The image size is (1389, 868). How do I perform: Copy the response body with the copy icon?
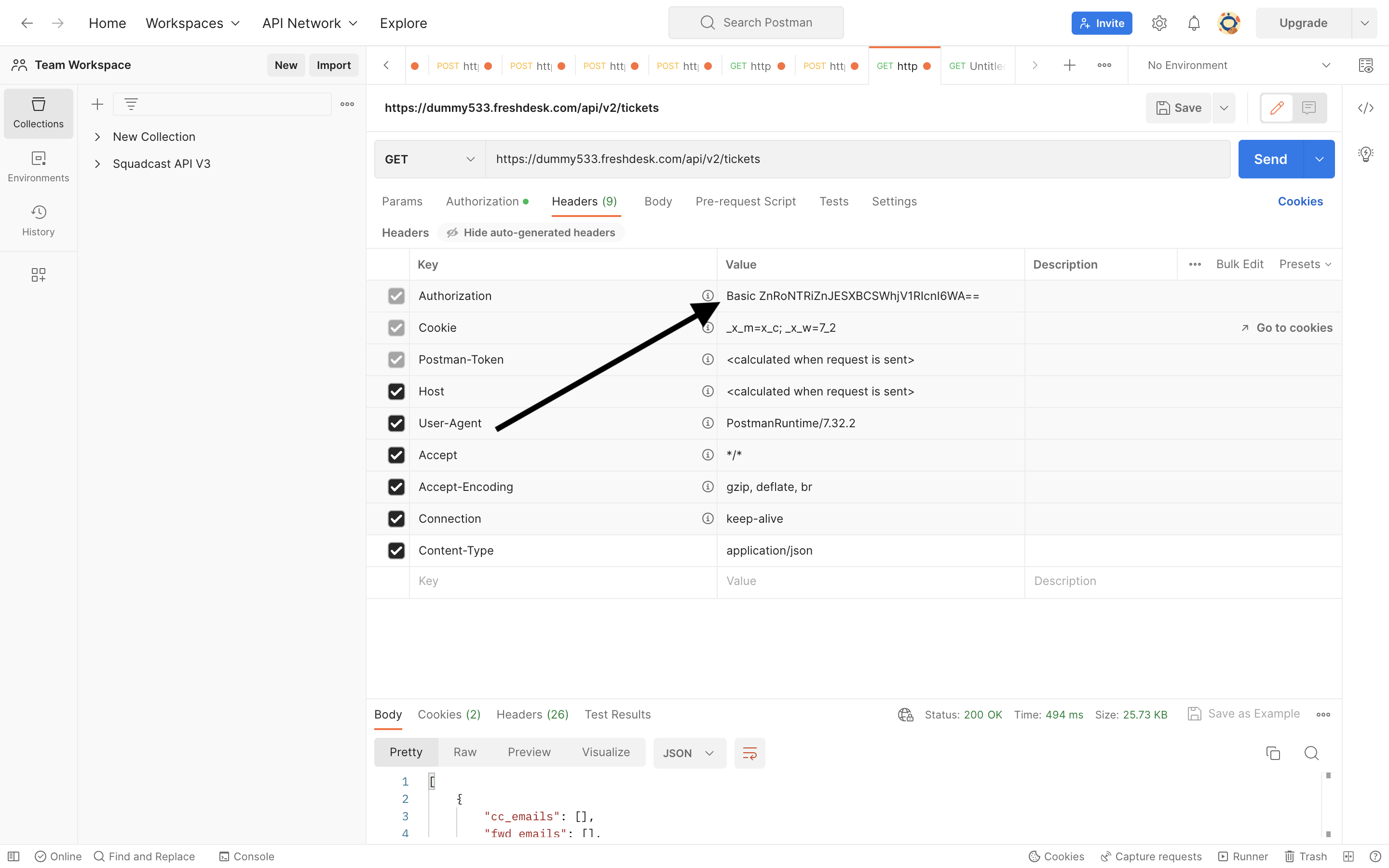[x=1272, y=753]
